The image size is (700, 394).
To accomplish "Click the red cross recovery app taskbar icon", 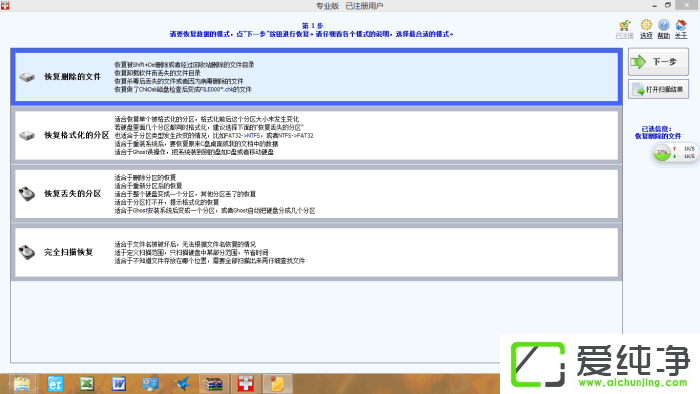I will (x=246, y=384).
